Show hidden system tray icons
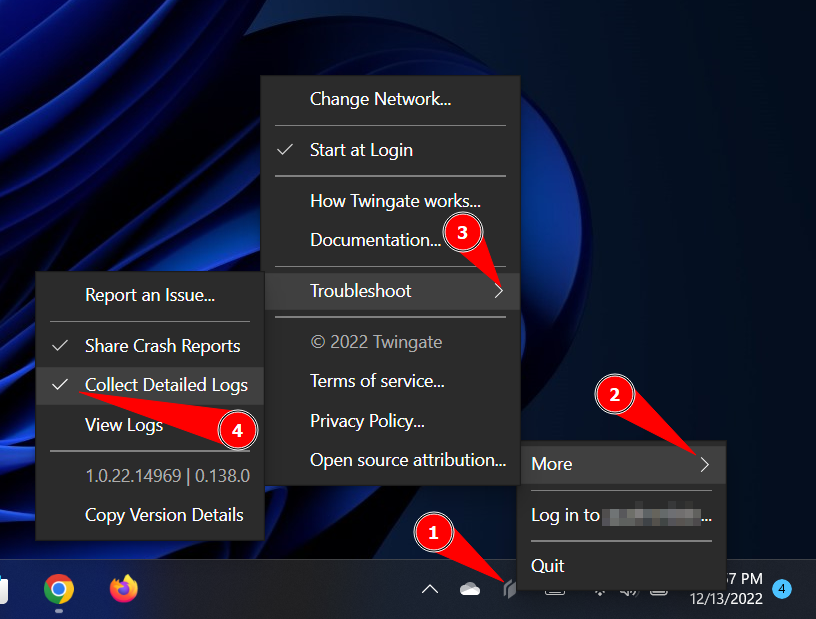 430,590
